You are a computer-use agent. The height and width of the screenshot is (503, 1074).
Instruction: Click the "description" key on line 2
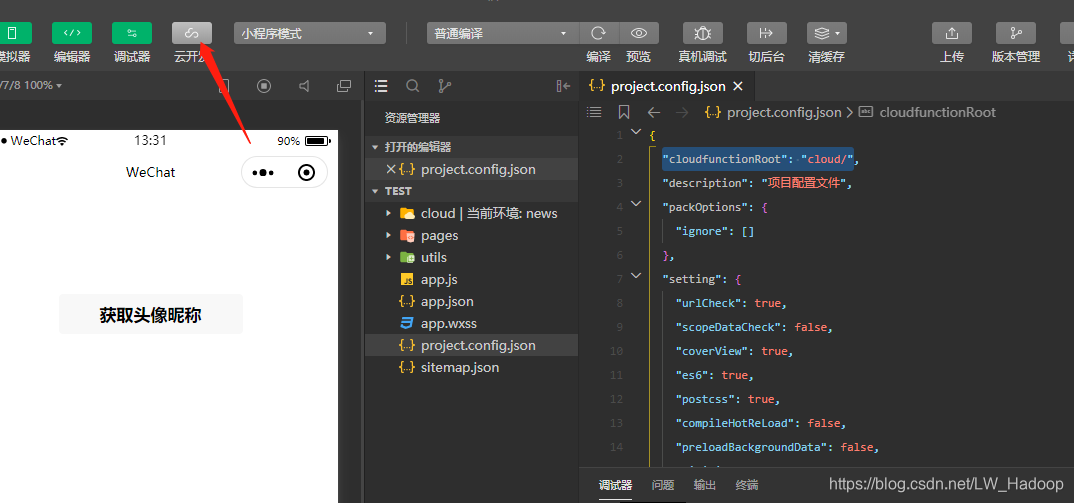(705, 183)
